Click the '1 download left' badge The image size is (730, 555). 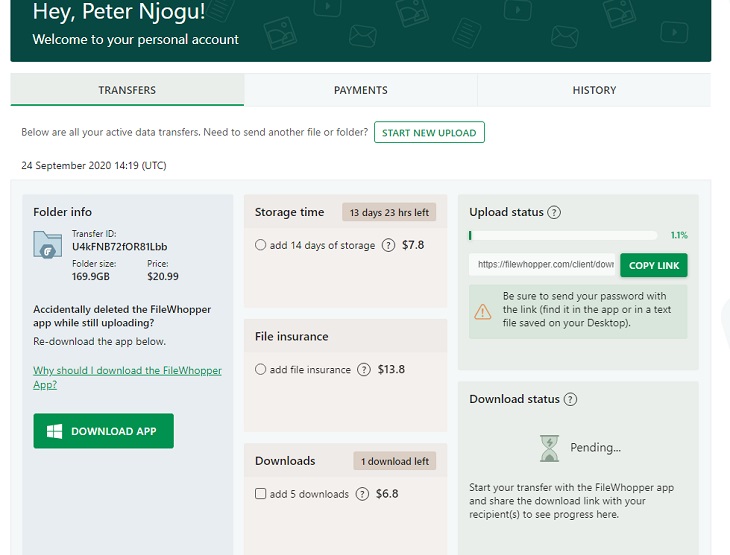pos(395,461)
